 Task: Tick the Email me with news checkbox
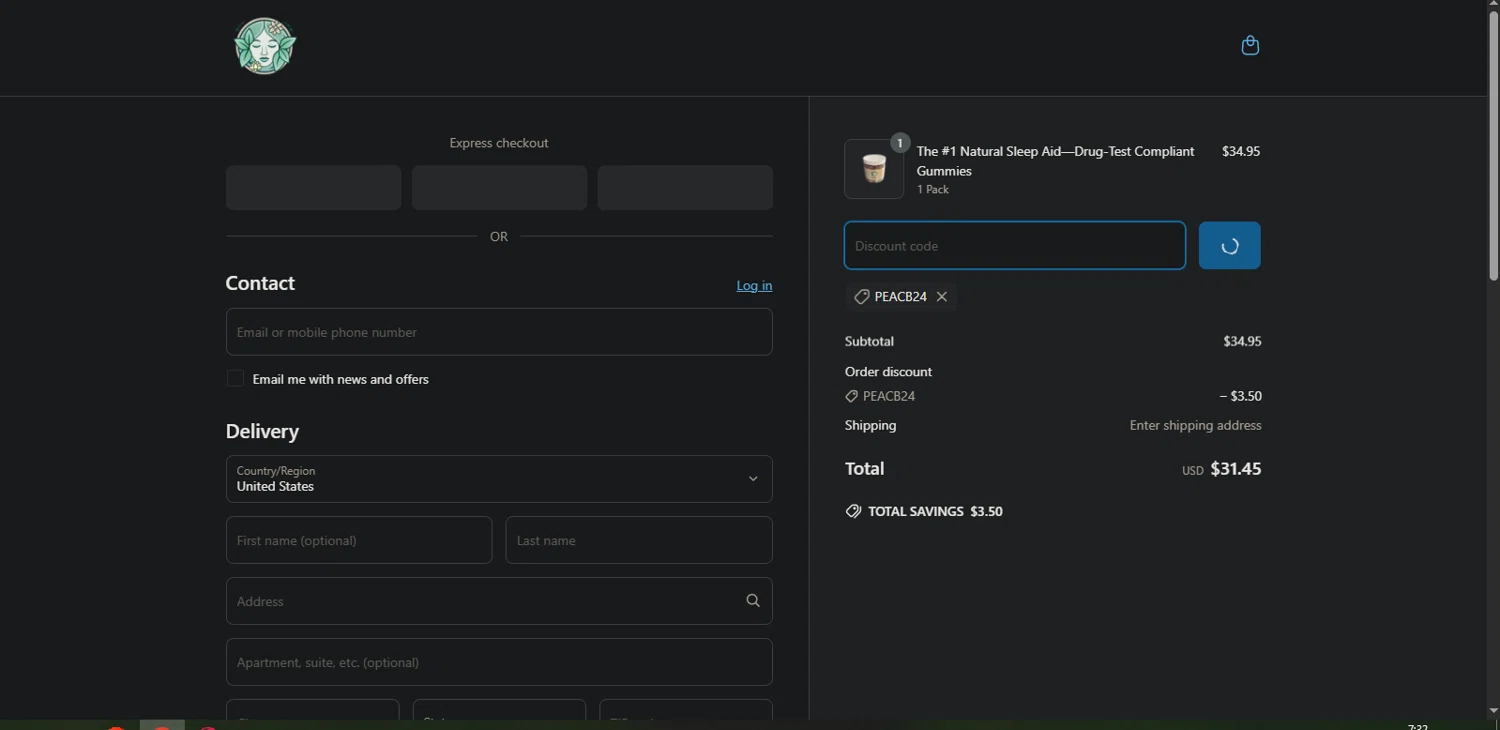click(x=235, y=378)
